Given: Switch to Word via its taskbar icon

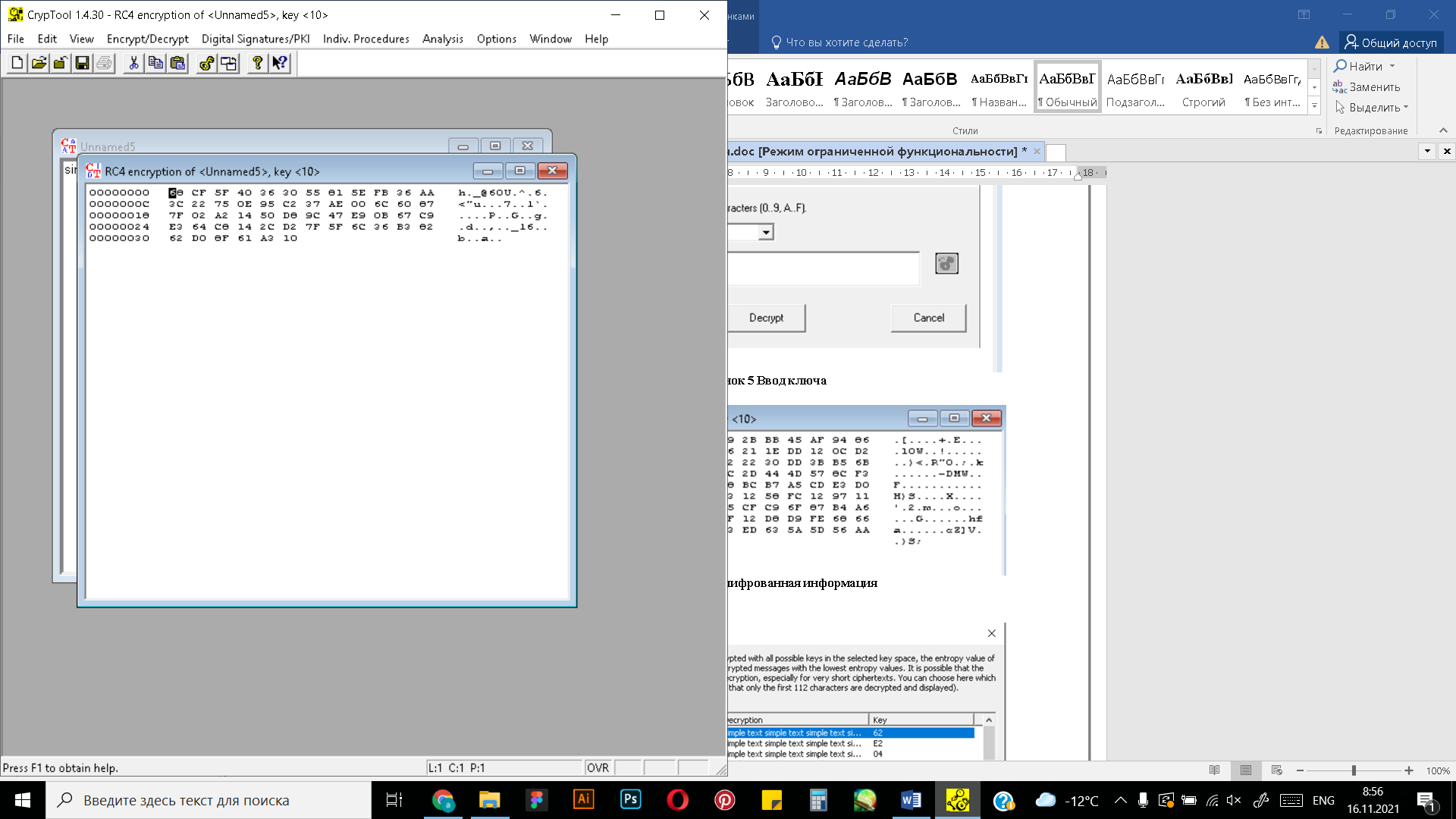Looking at the screenshot, I should pyautogui.click(x=911, y=800).
